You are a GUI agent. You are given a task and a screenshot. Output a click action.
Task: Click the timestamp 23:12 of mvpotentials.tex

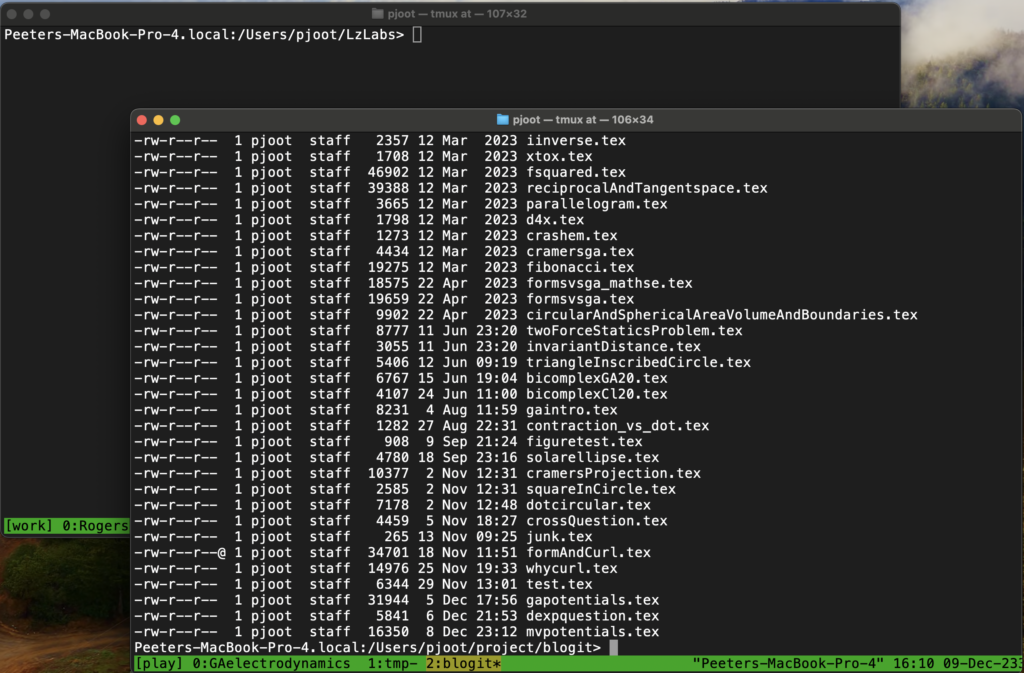pyautogui.click(x=496, y=632)
